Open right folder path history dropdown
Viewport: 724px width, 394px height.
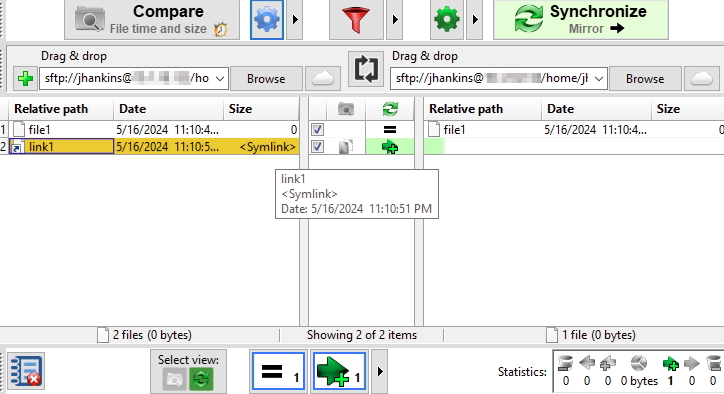599,79
